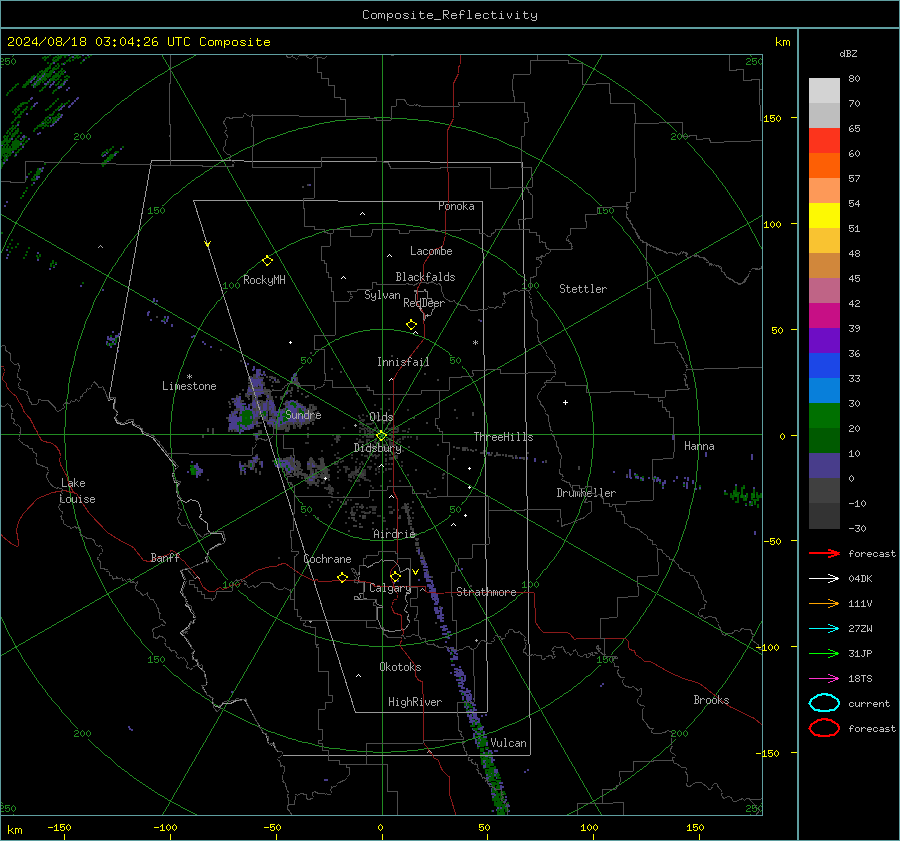The width and height of the screenshot is (900, 841).
Task: Select the Lacombe label
Action: 431,251
